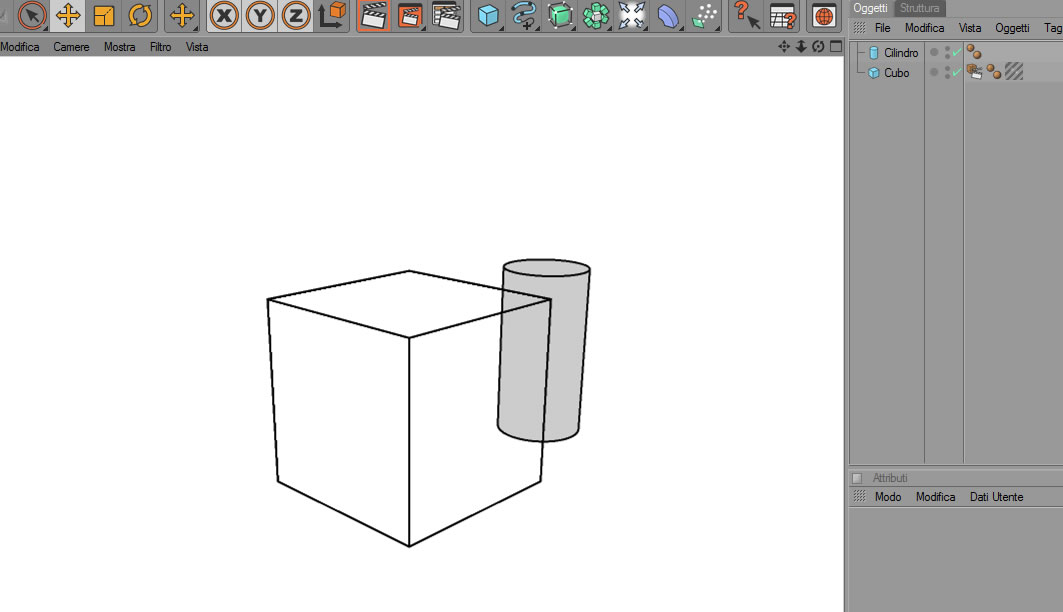
Task: Select the Move tool
Action: [x=68, y=16]
